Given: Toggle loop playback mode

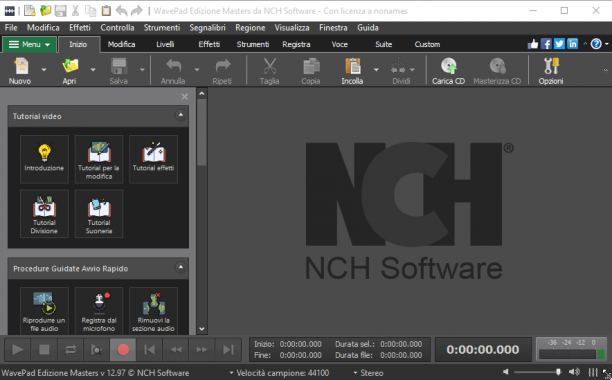Looking at the screenshot, I should [71, 350].
